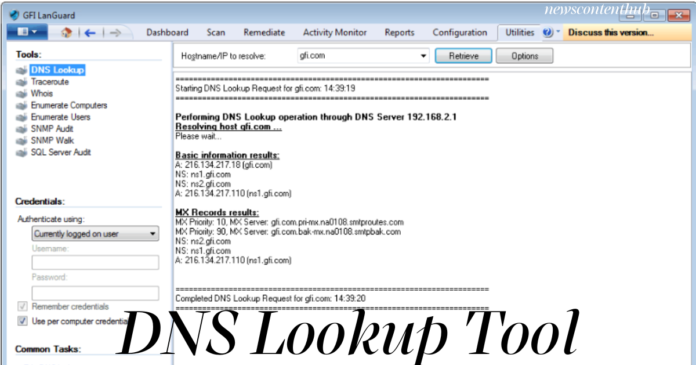Expand the help icon dropdown arrow
This screenshot has width=696, height=365.
coord(558,32)
